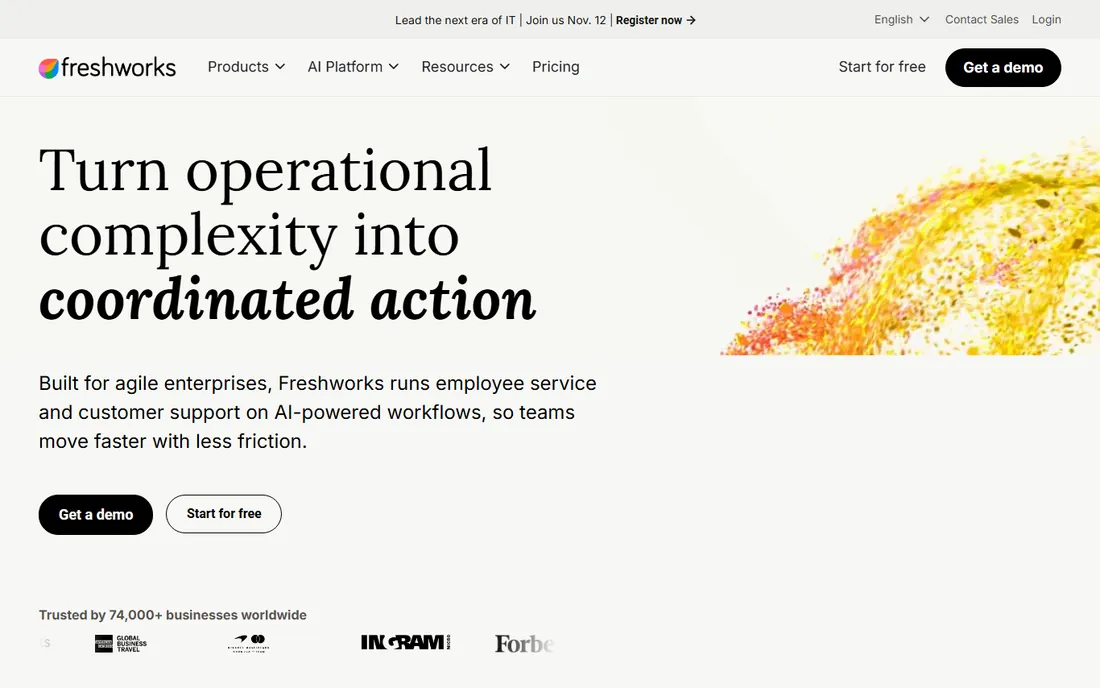Click the Get a demo button in header

point(1003,67)
